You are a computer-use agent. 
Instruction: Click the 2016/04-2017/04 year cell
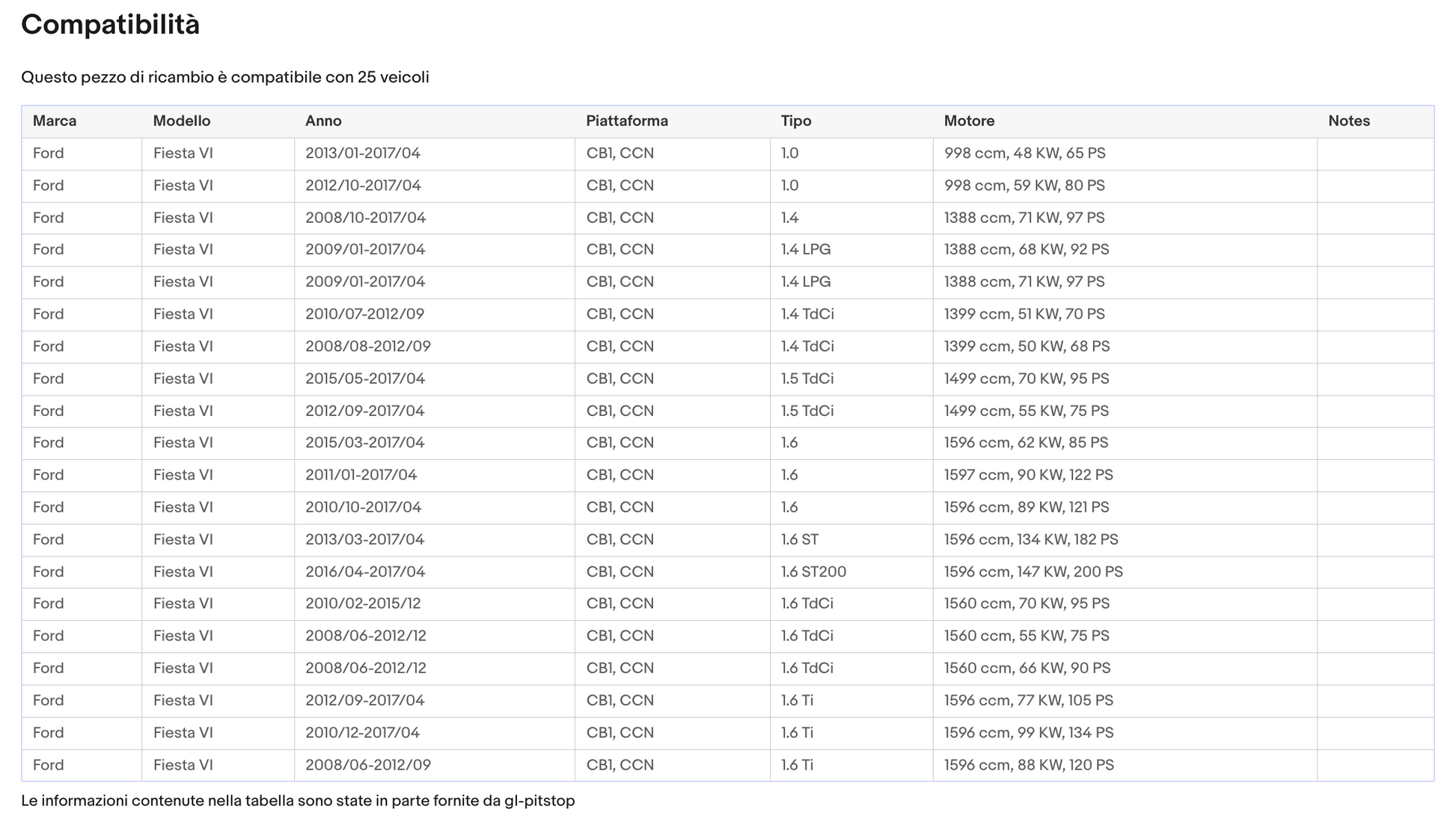[x=365, y=572]
